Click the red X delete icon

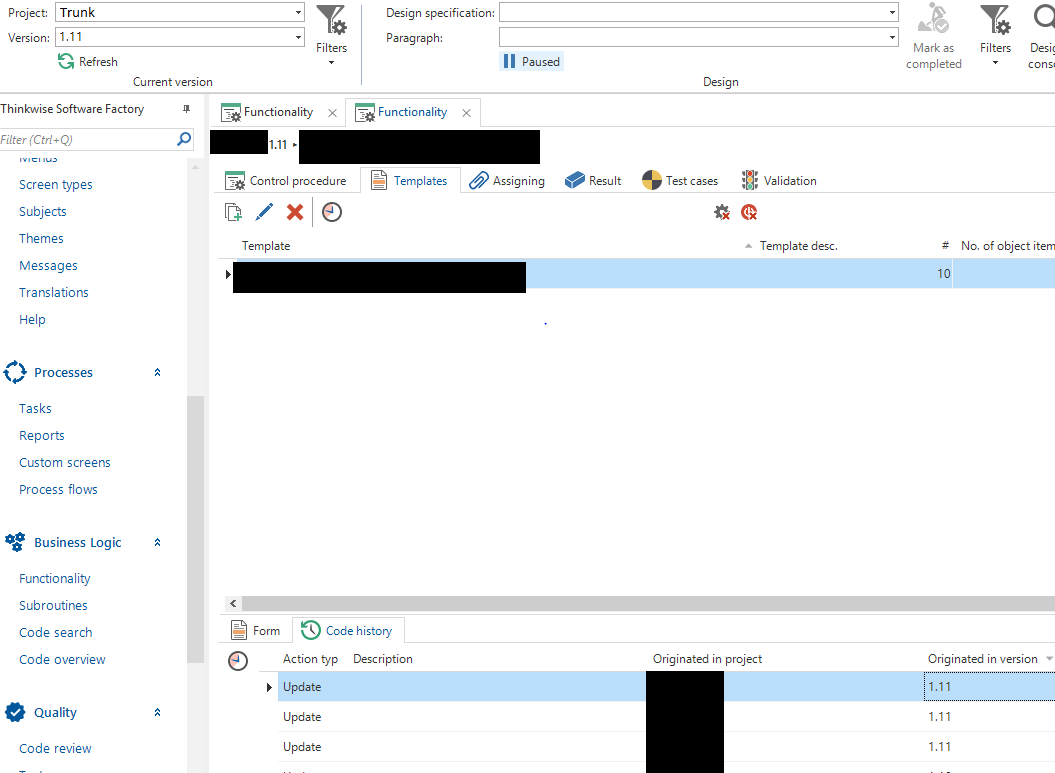click(295, 213)
